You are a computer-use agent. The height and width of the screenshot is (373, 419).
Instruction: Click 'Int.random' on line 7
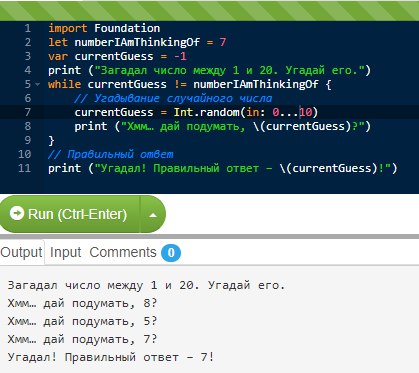pyautogui.click(x=206, y=112)
